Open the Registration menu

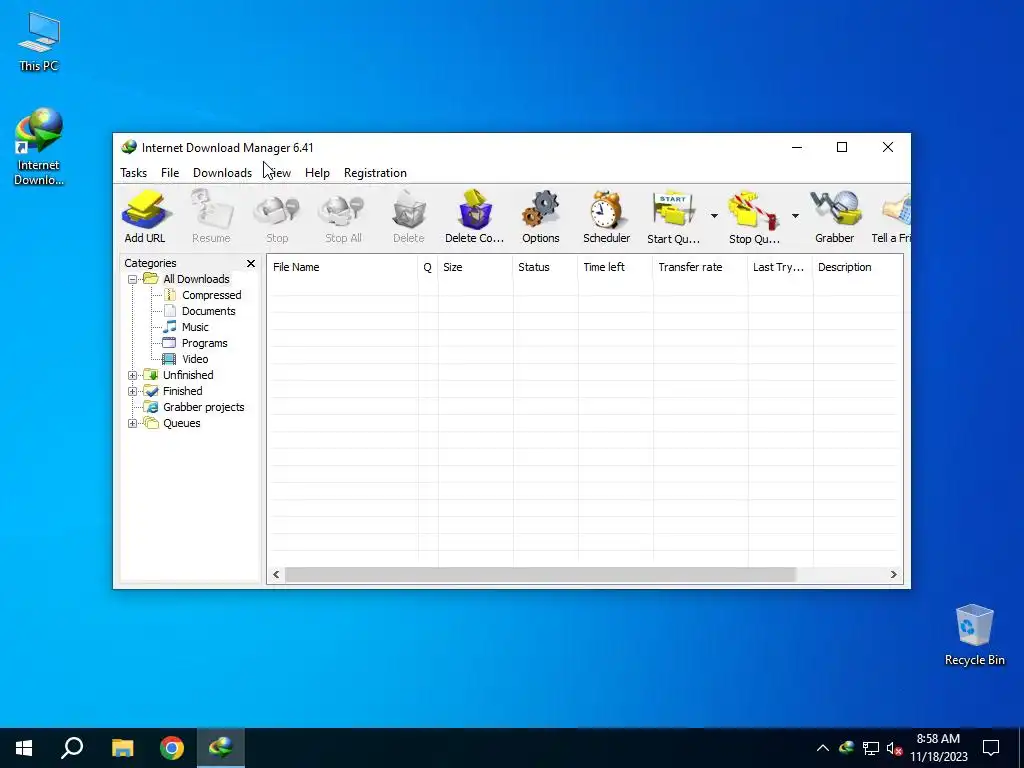pyautogui.click(x=375, y=173)
